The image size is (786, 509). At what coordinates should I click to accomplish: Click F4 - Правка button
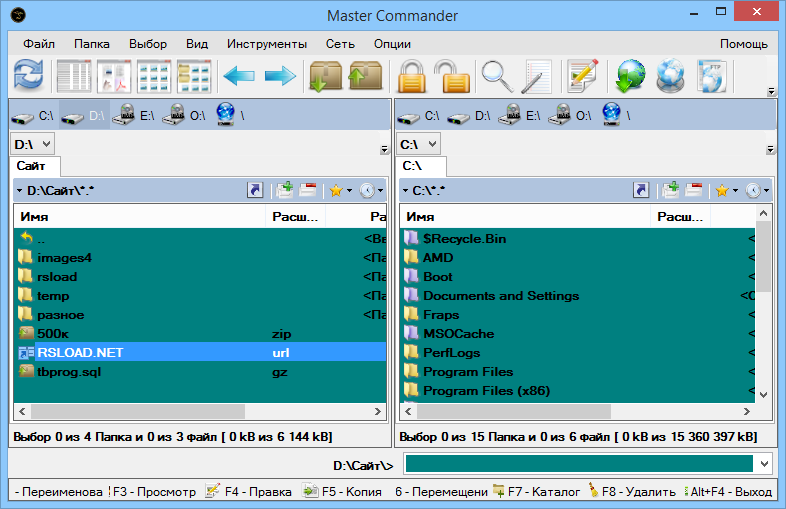coord(250,491)
